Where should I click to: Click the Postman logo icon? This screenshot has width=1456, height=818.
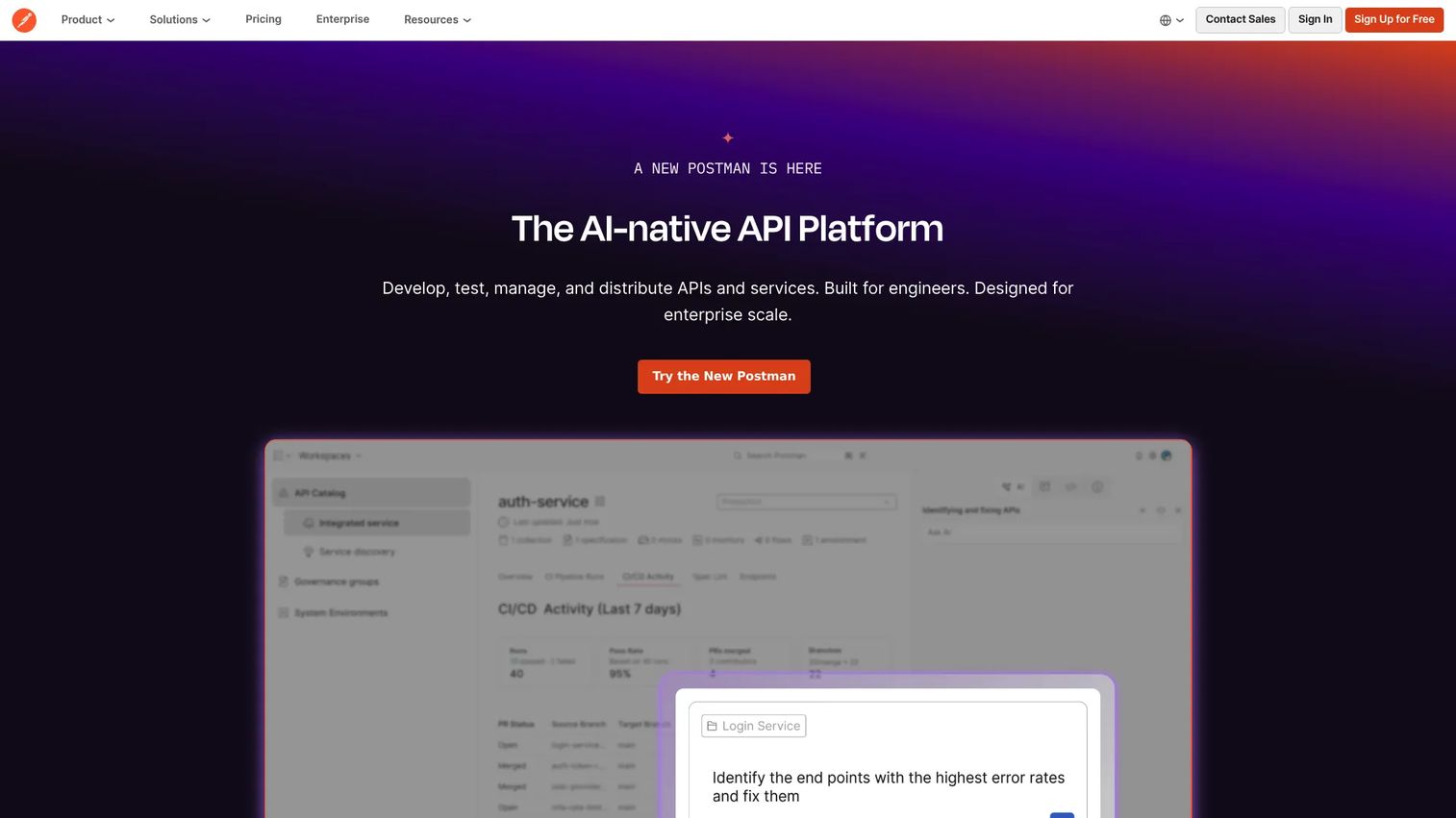point(24,19)
